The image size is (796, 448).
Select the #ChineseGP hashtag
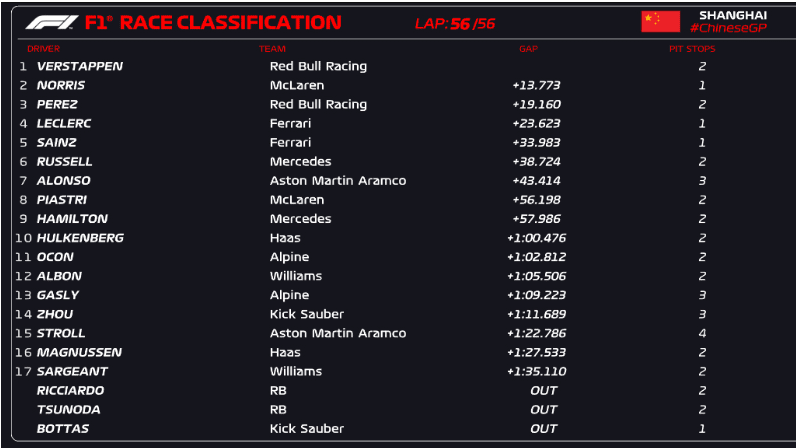pyautogui.click(x=728, y=28)
